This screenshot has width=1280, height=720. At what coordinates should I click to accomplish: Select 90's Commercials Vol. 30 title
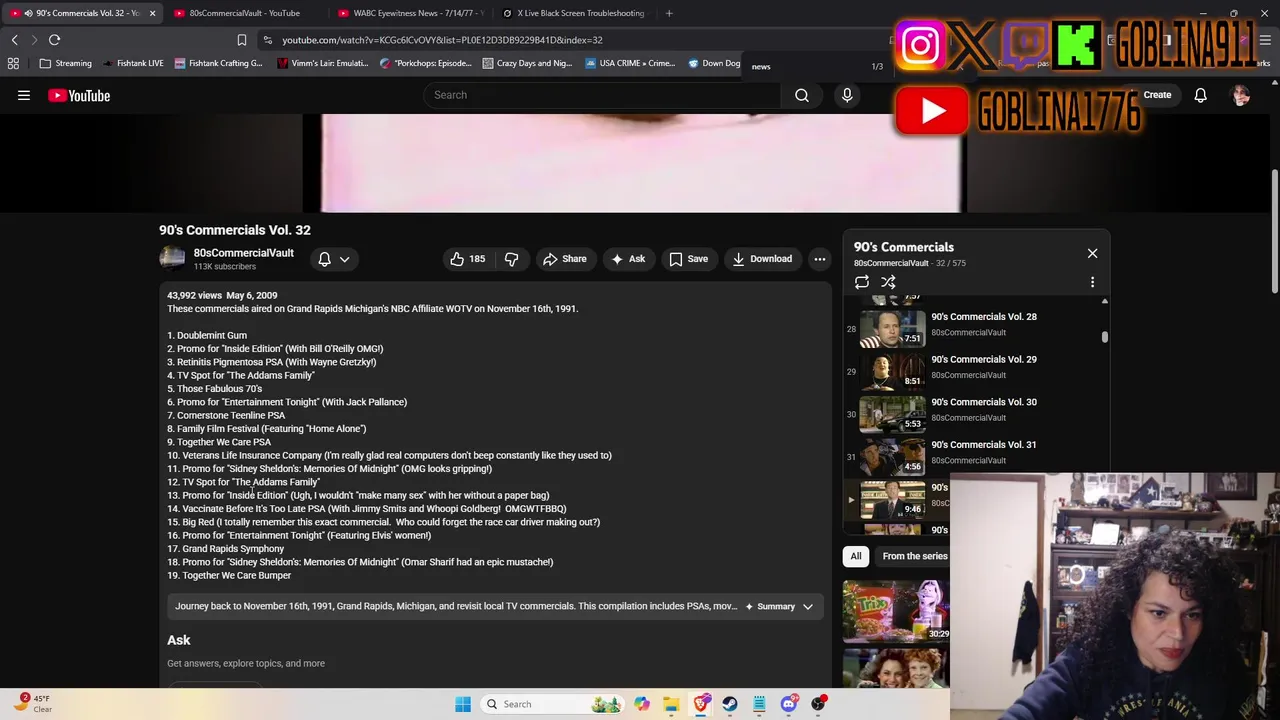[983, 402]
